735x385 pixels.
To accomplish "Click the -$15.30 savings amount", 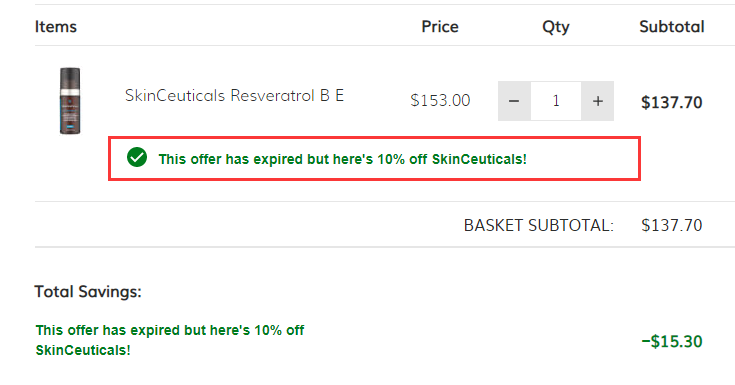I will click(672, 341).
